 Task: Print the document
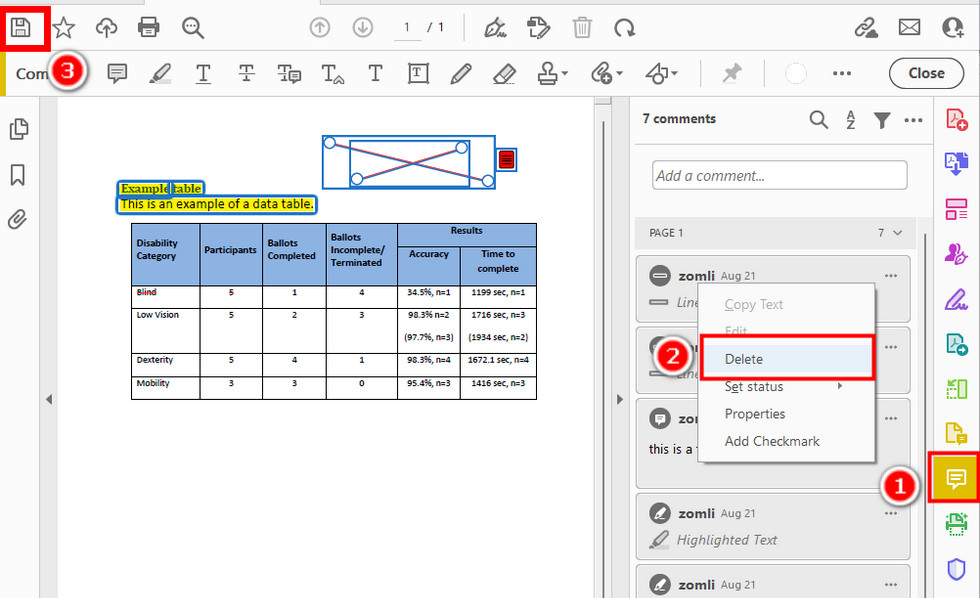click(148, 27)
